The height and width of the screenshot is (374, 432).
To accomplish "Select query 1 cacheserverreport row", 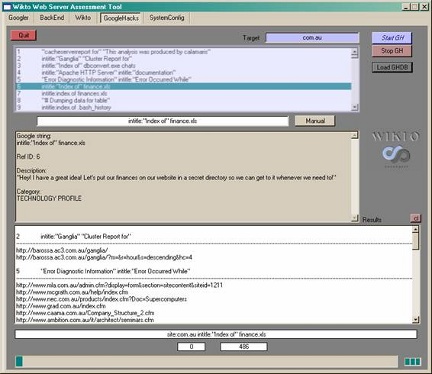I will point(183,52).
